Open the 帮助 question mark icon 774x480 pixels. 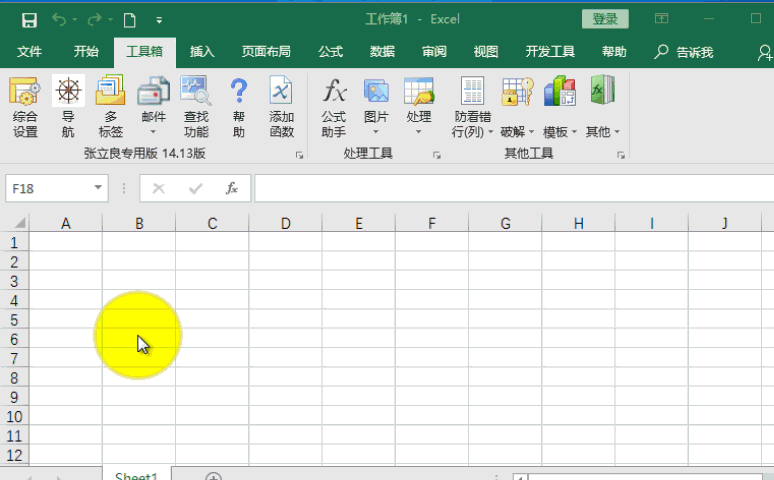(239, 107)
